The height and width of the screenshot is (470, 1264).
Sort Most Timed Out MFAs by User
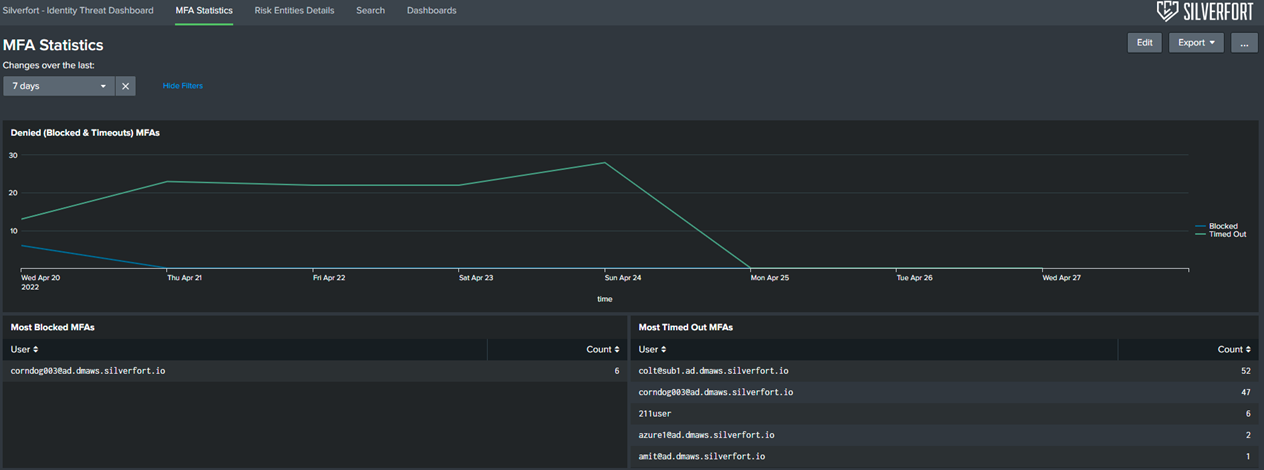[x=653, y=349]
